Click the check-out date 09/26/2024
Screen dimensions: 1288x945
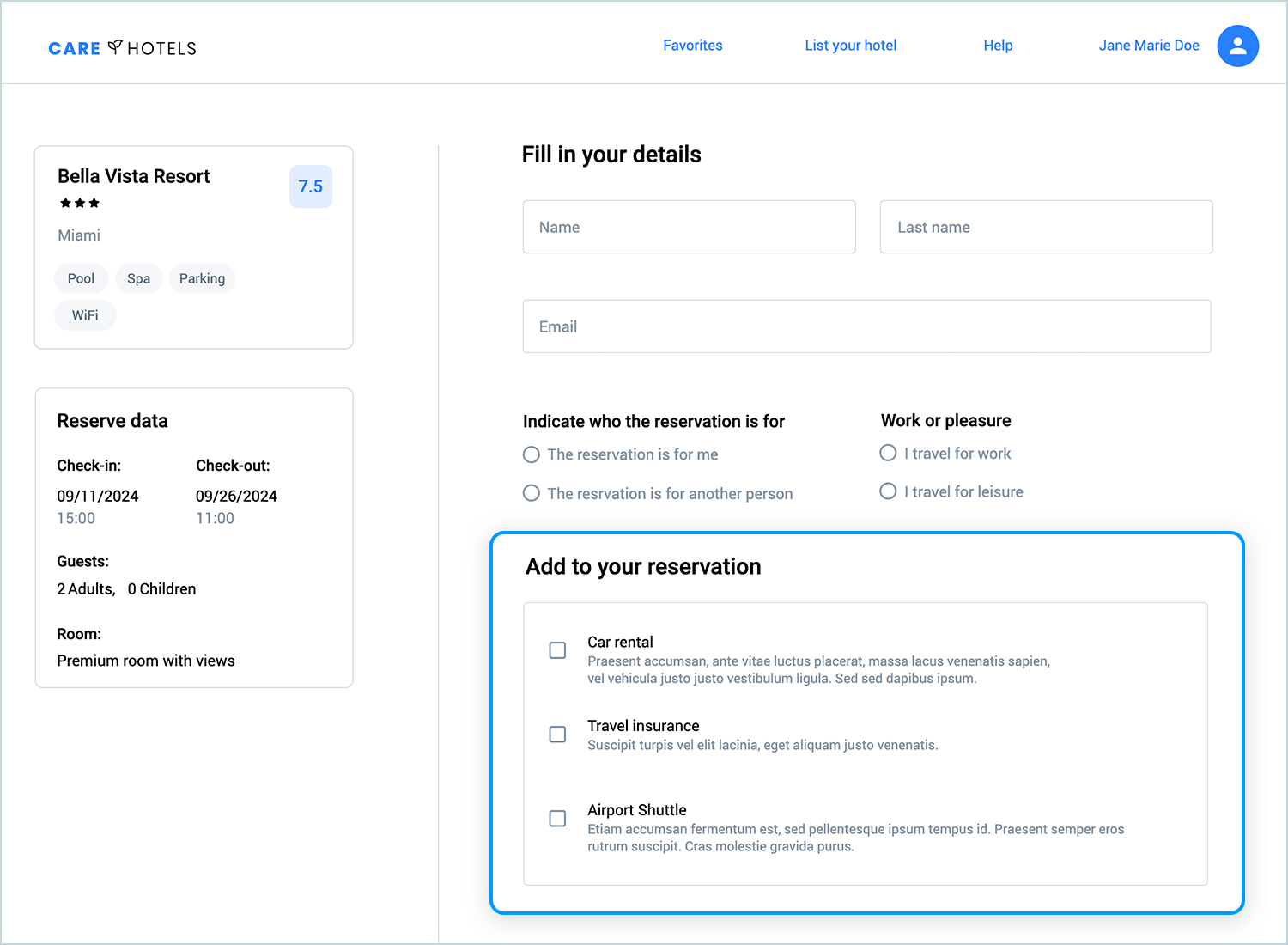click(x=237, y=496)
